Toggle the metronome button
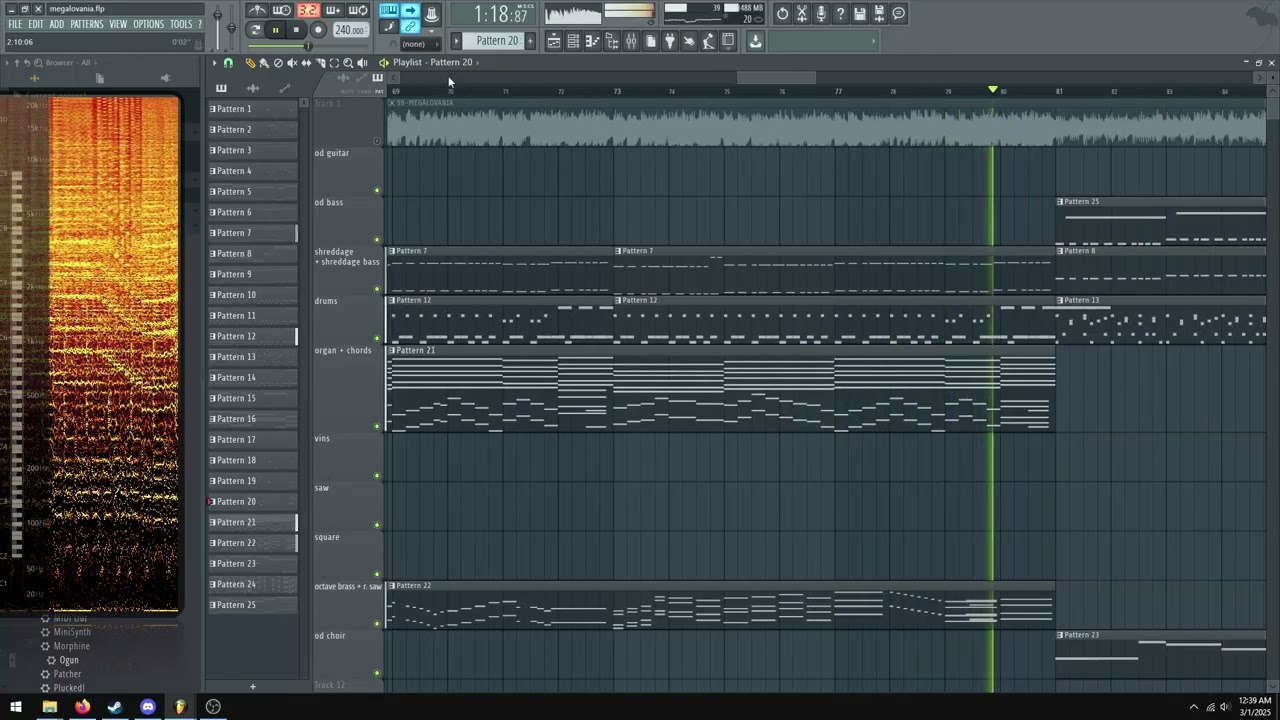Viewport: 1280px width, 720px height. 257,11
